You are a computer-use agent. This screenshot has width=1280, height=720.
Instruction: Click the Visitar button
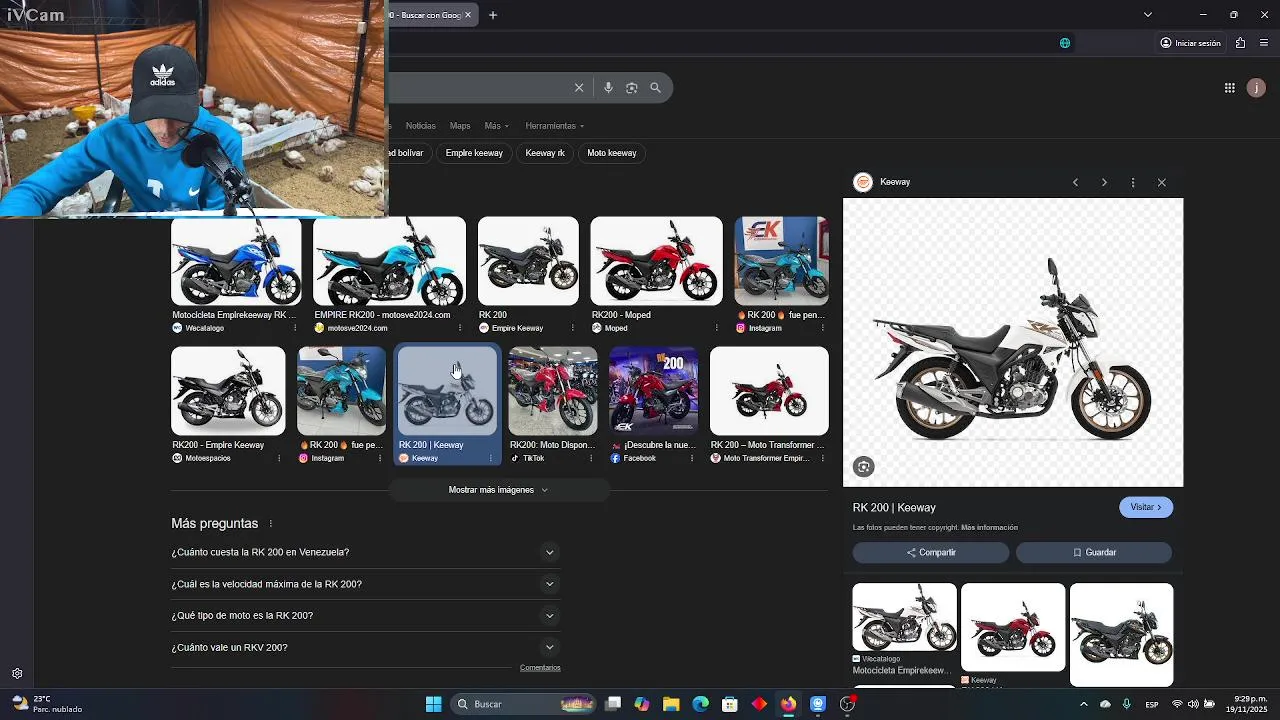point(1146,507)
